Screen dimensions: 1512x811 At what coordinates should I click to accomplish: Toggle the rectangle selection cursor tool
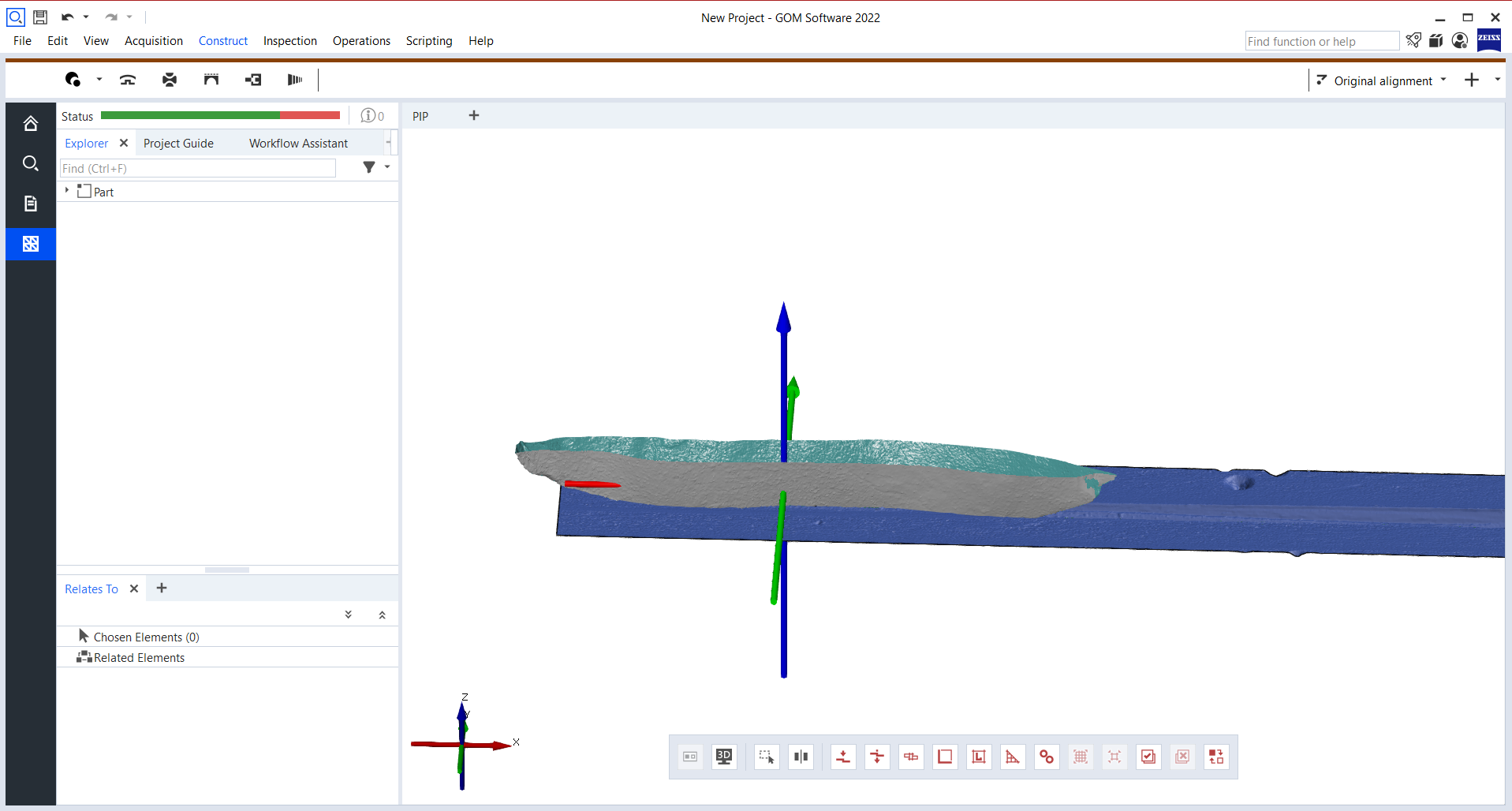pos(767,757)
